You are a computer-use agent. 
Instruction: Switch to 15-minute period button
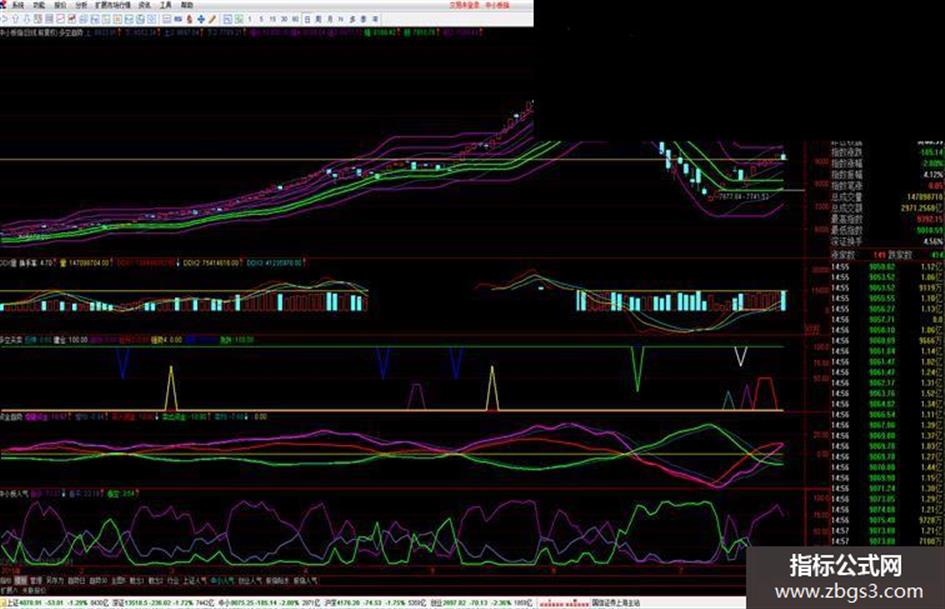point(272,19)
